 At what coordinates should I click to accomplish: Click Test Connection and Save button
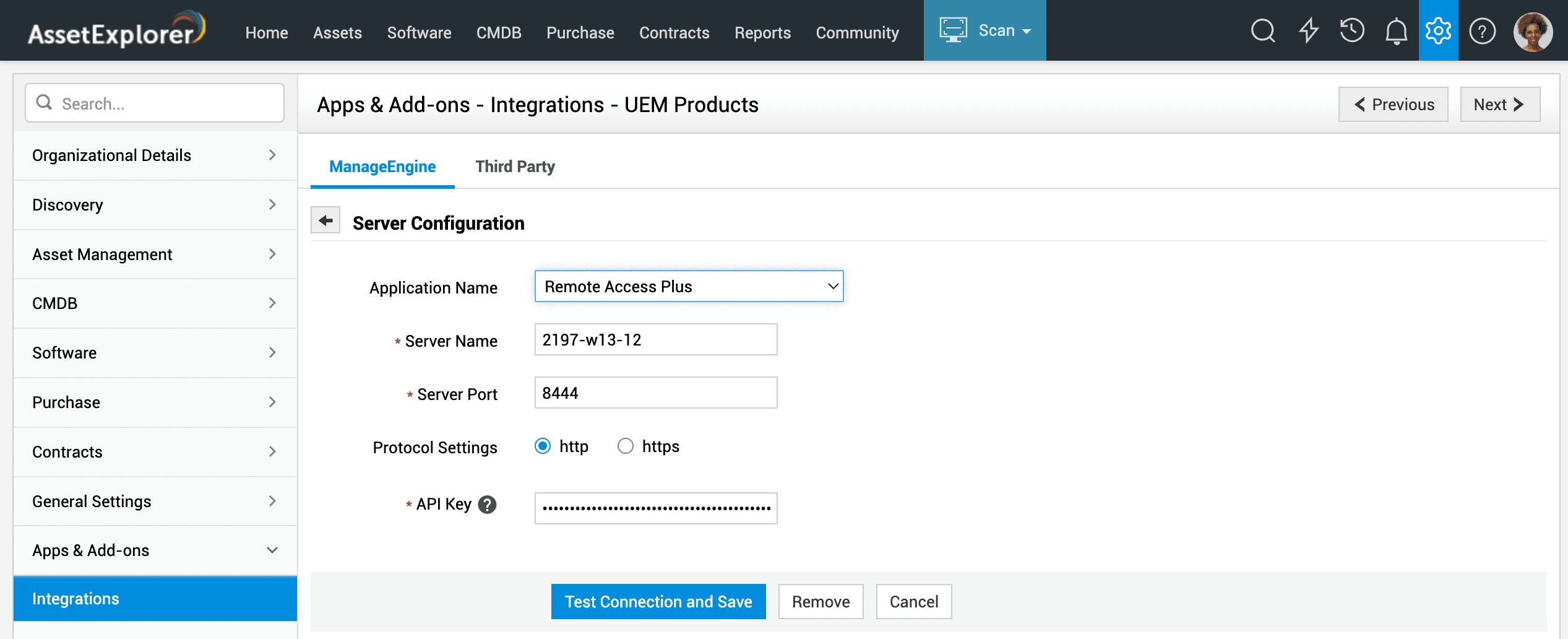(658, 602)
